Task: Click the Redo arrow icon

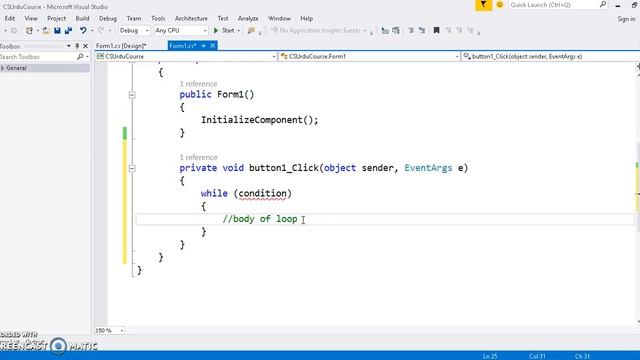Action: pos(101,31)
